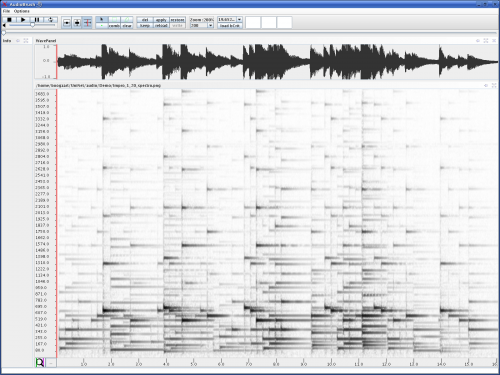Screen dimensions: 500x375
Task: Pause the audio playback
Action: (x=37, y=20)
